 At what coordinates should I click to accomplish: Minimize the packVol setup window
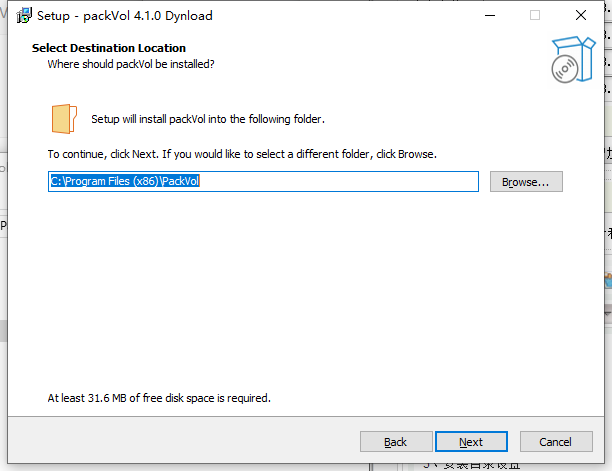[x=490, y=16]
